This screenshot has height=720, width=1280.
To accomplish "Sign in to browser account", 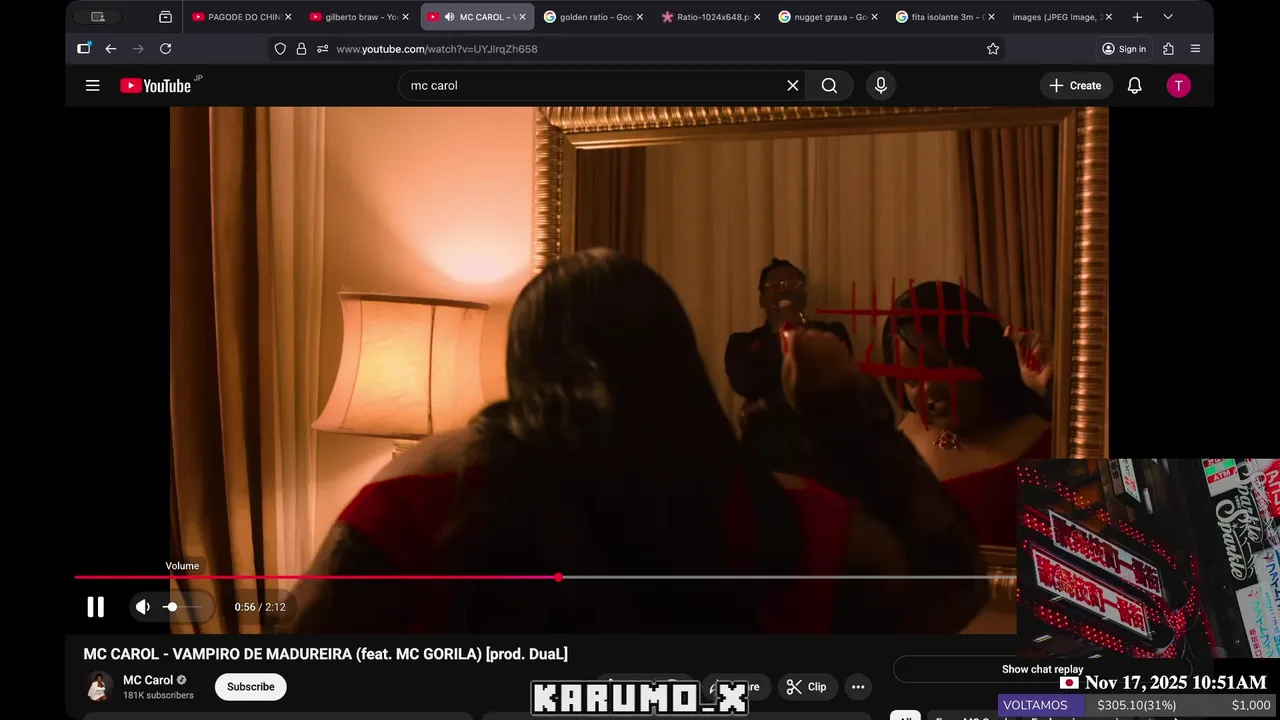I will (1124, 49).
